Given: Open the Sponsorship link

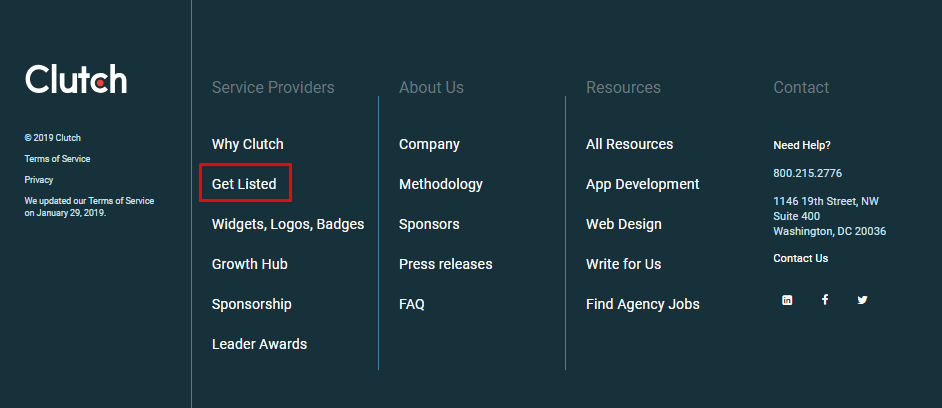Looking at the screenshot, I should (252, 304).
